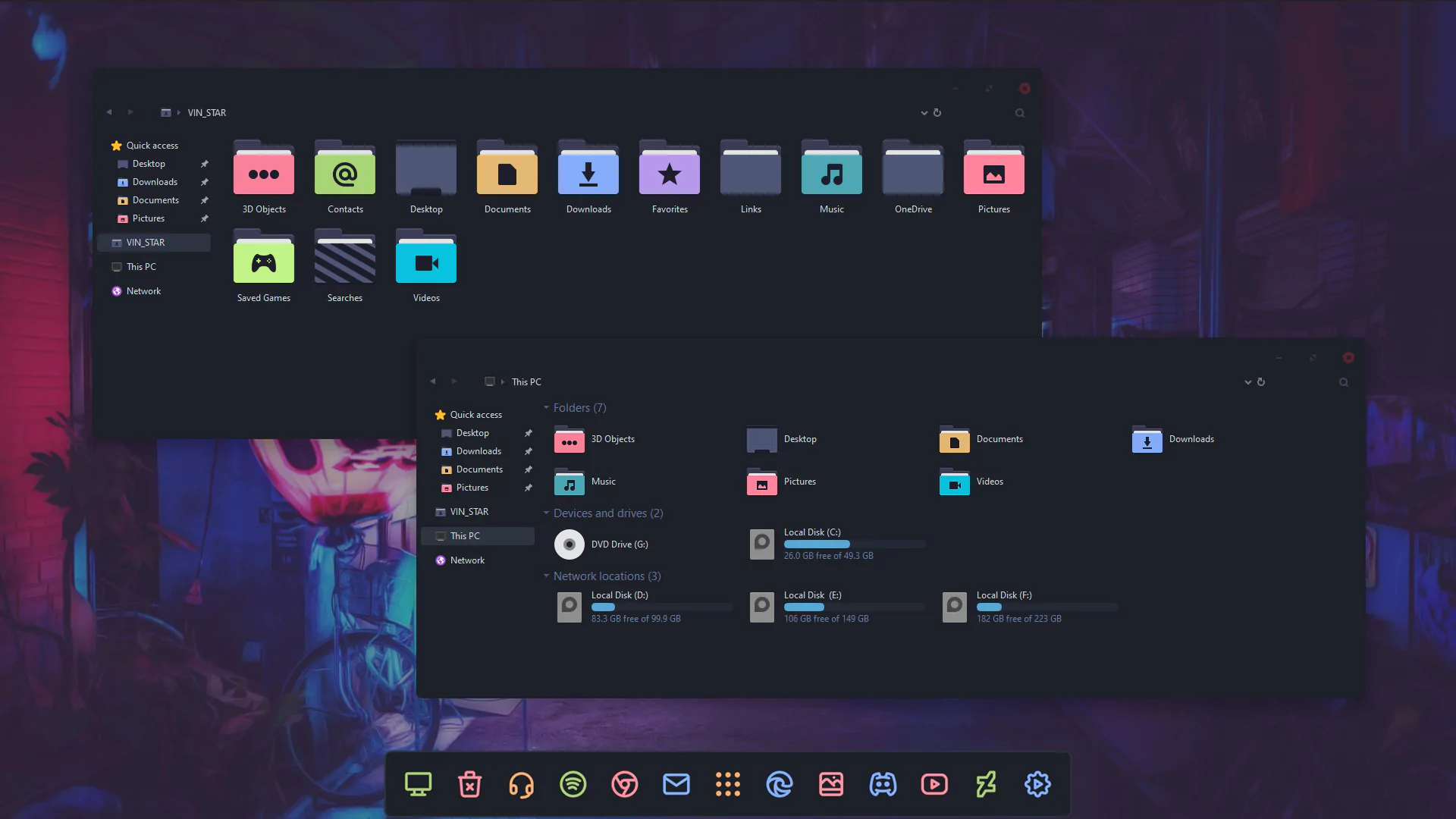Collapse the Devices and drives group
The width and height of the screenshot is (1456, 819).
tap(546, 513)
